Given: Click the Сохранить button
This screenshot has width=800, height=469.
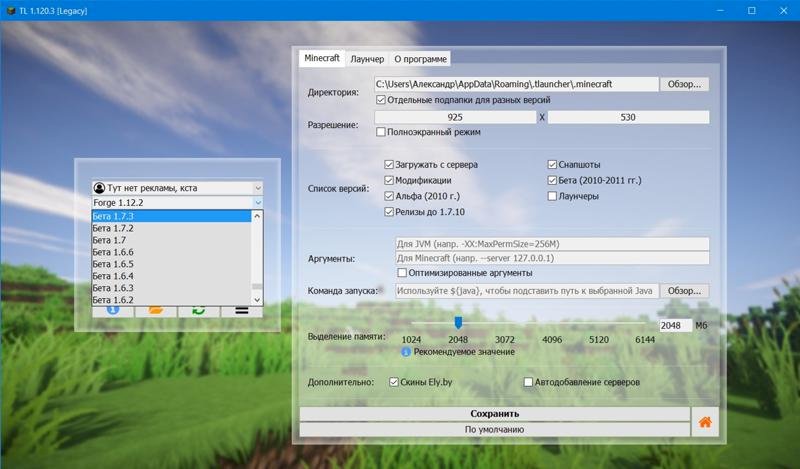Looking at the screenshot, I should pos(494,414).
